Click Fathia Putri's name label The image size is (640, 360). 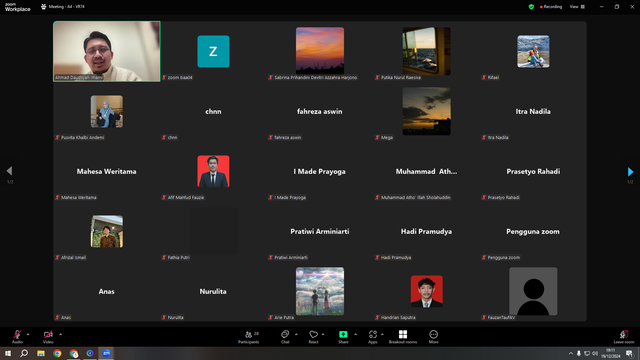179,258
